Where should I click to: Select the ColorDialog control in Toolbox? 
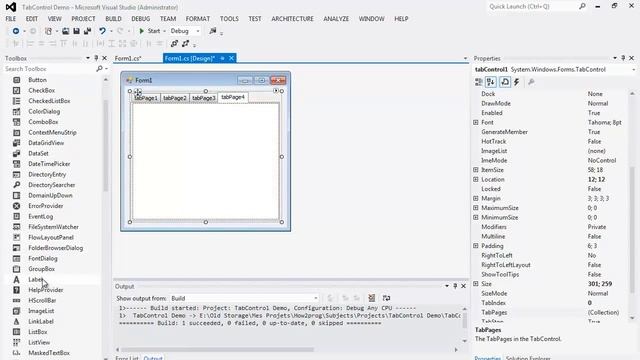pyautogui.click(x=44, y=111)
